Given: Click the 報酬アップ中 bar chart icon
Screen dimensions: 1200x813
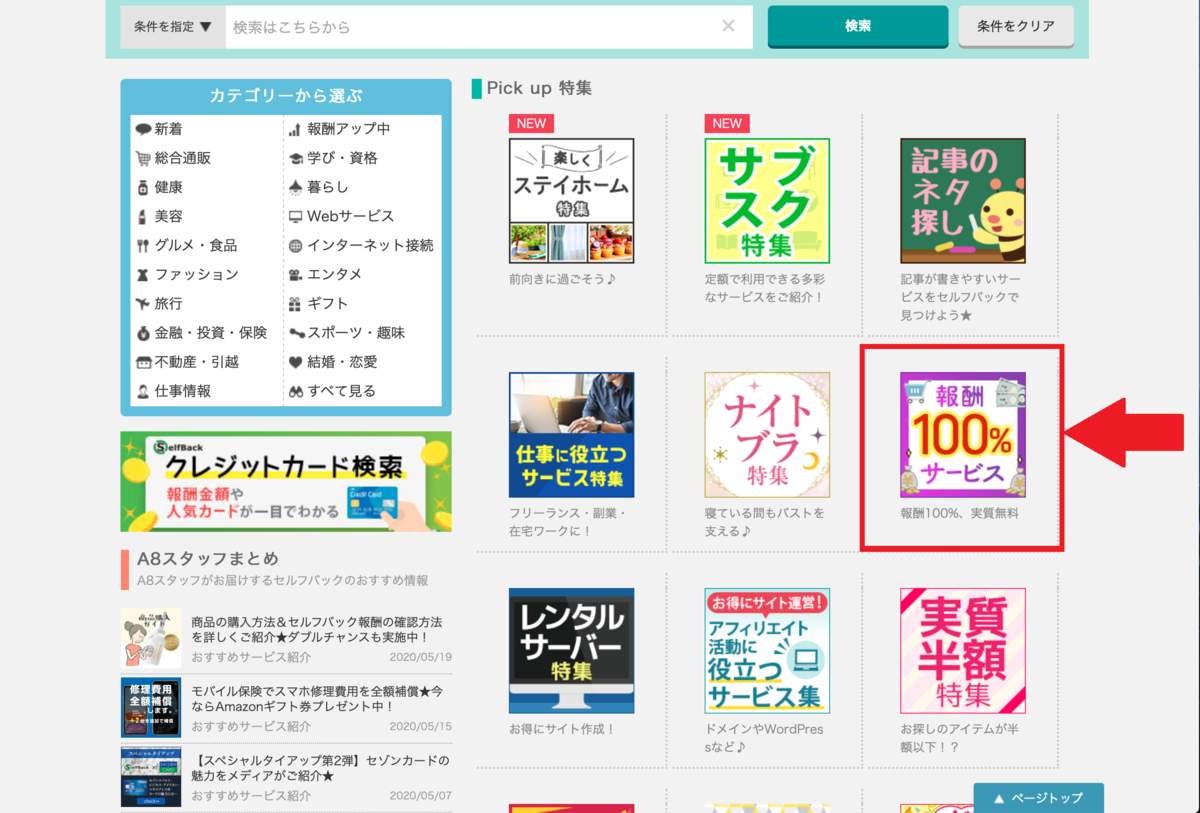Looking at the screenshot, I should click(x=295, y=129).
